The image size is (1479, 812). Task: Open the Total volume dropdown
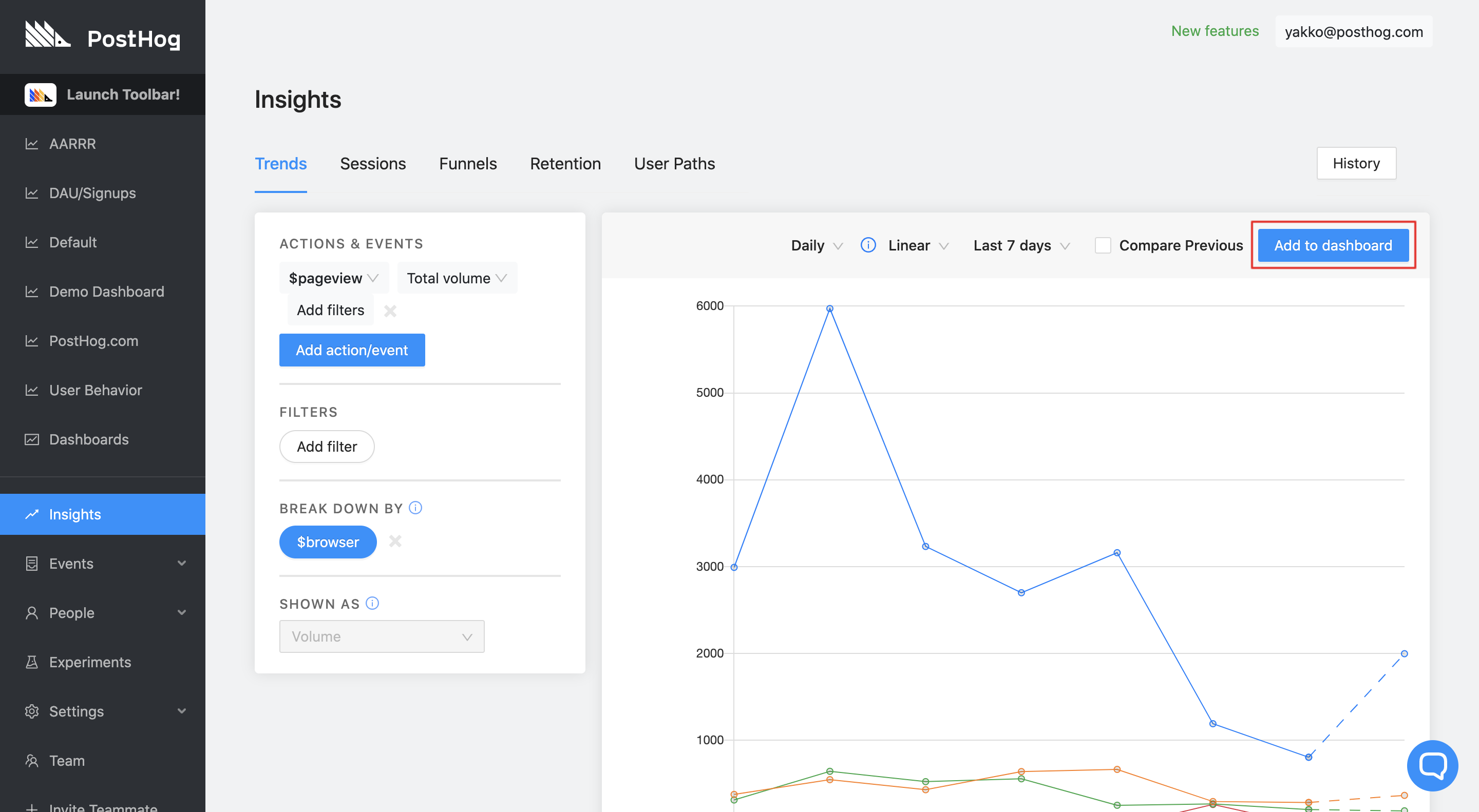point(457,278)
